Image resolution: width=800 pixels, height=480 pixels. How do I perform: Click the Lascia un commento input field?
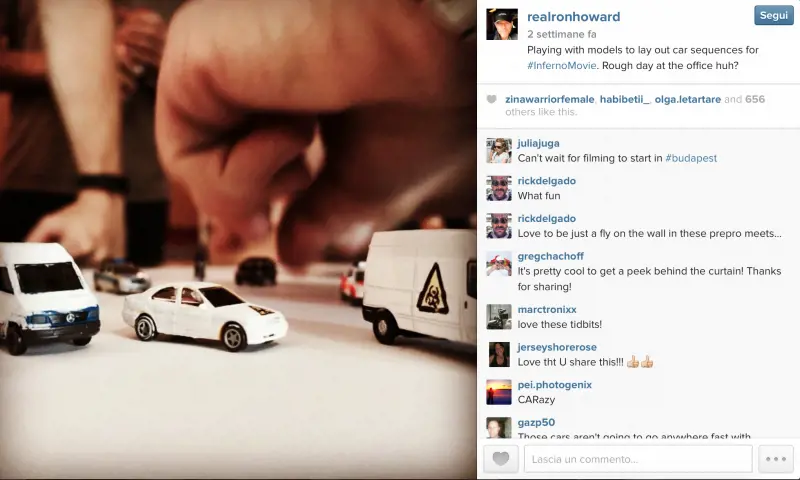(638, 459)
